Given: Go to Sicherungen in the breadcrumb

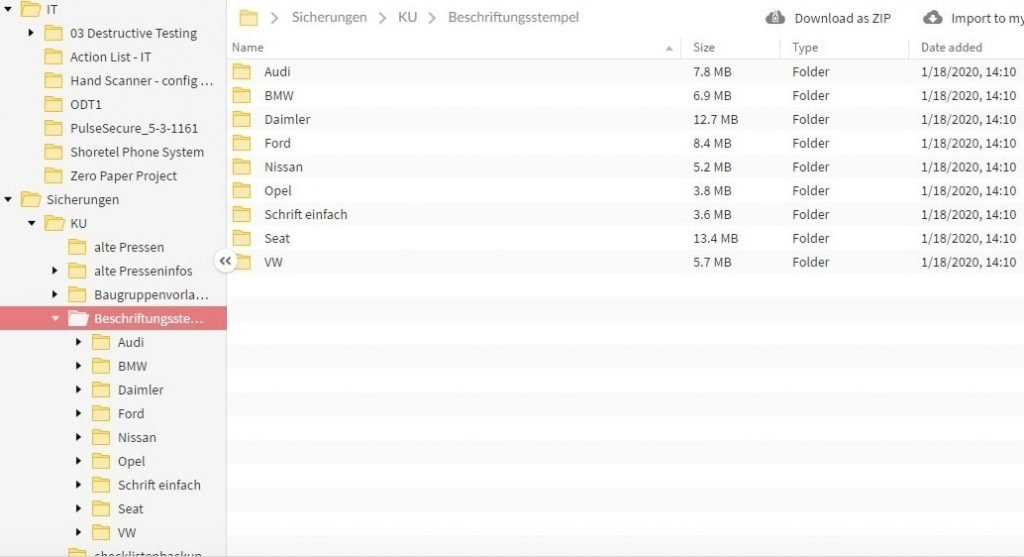Looking at the screenshot, I should click(329, 18).
